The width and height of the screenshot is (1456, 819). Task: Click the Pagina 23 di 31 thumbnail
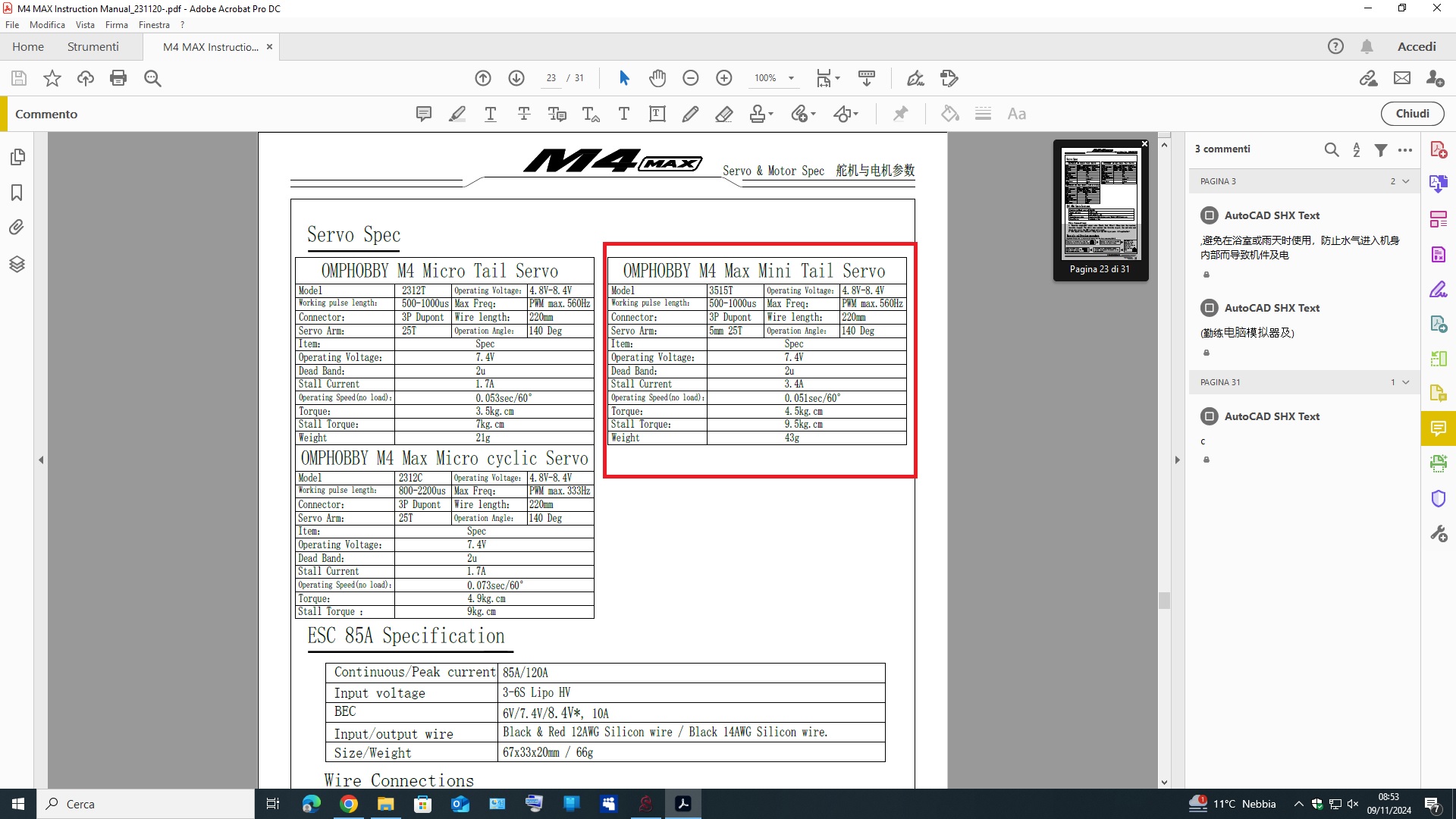pyautogui.click(x=1100, y=205)
